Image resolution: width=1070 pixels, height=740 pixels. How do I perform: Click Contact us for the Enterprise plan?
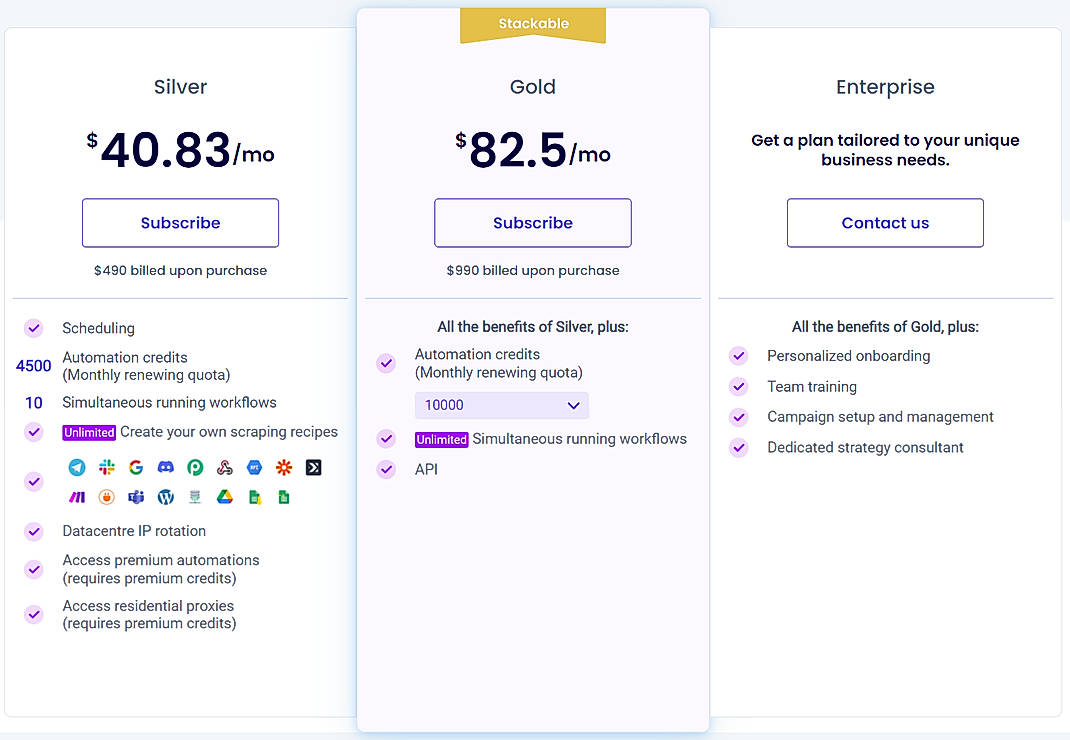(x=885, y=222)
